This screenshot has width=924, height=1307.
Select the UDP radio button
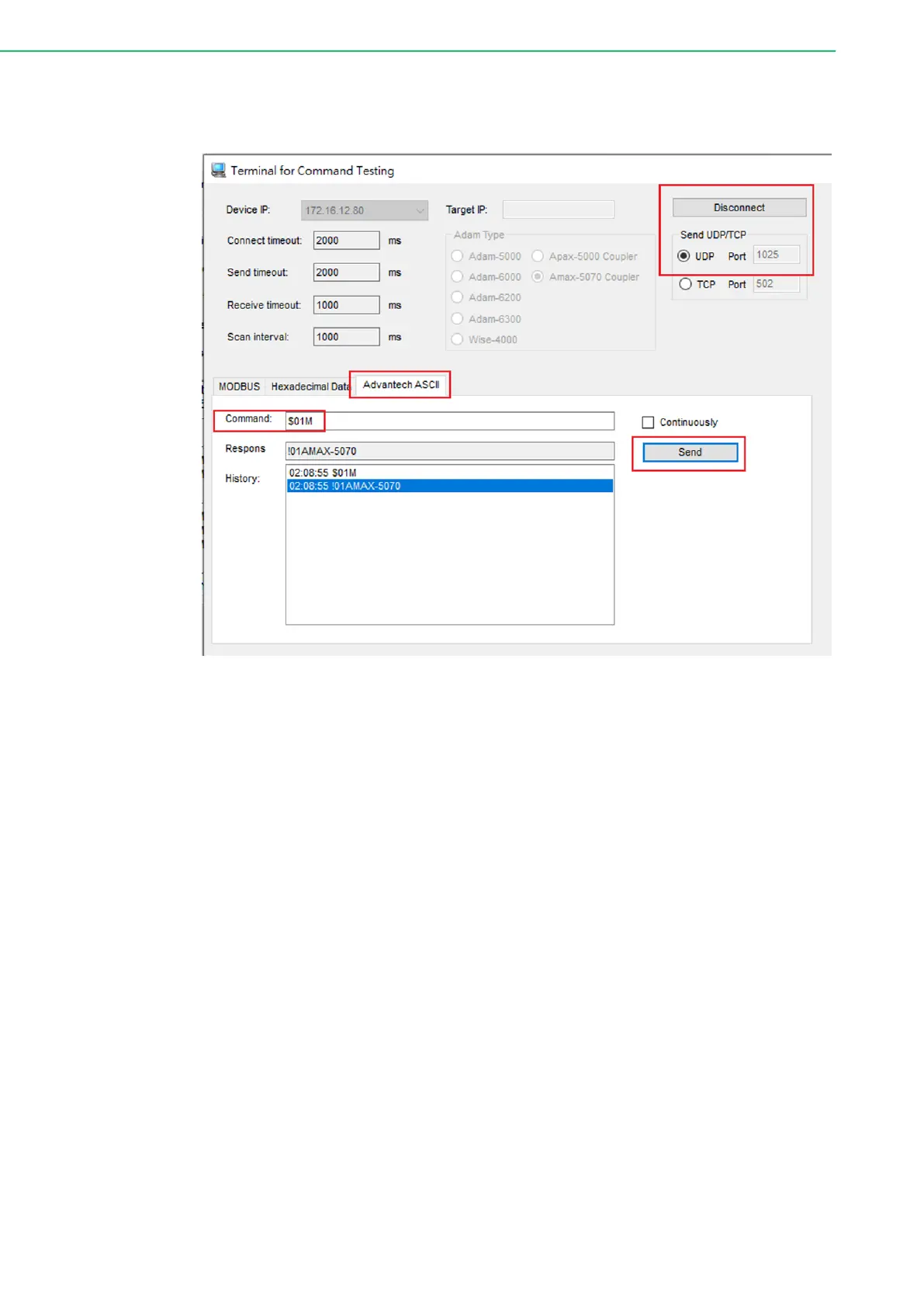(683, 256)
